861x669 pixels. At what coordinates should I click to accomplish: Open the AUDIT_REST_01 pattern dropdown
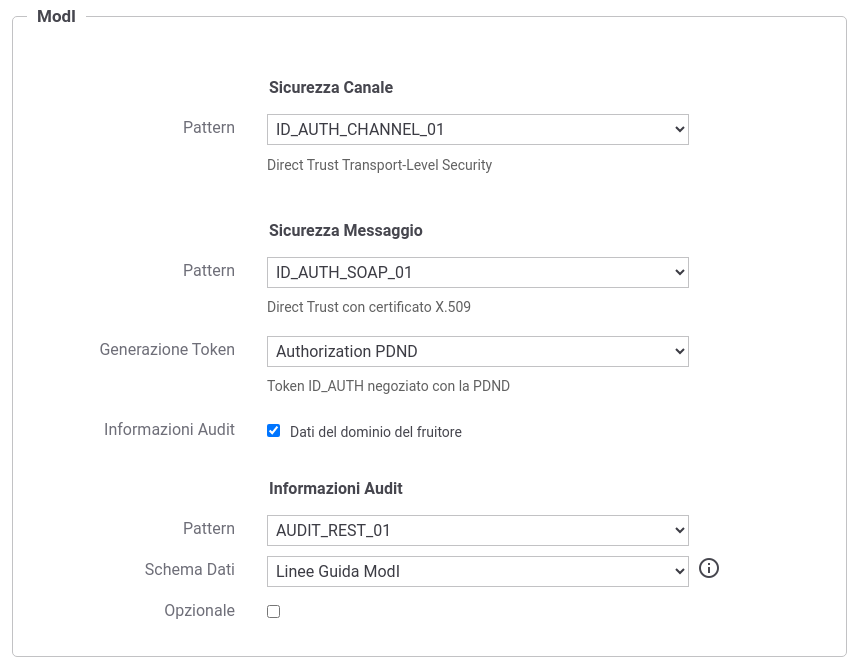(478, 531)
